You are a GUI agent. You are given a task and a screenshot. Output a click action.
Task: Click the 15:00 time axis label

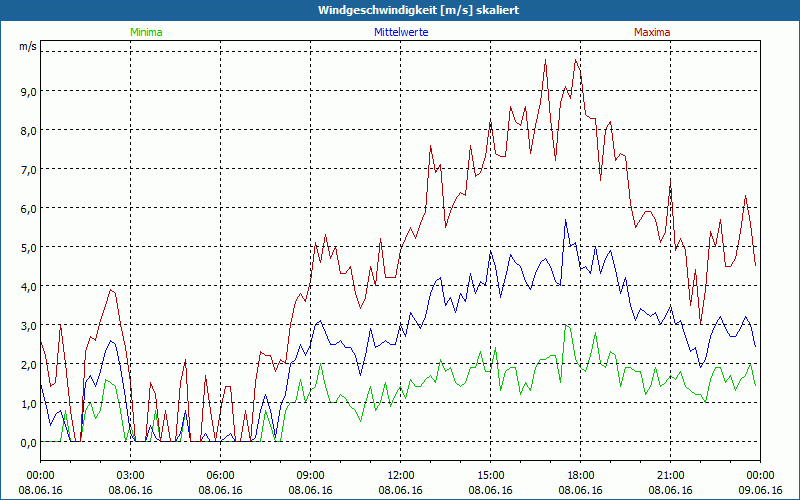490,476
